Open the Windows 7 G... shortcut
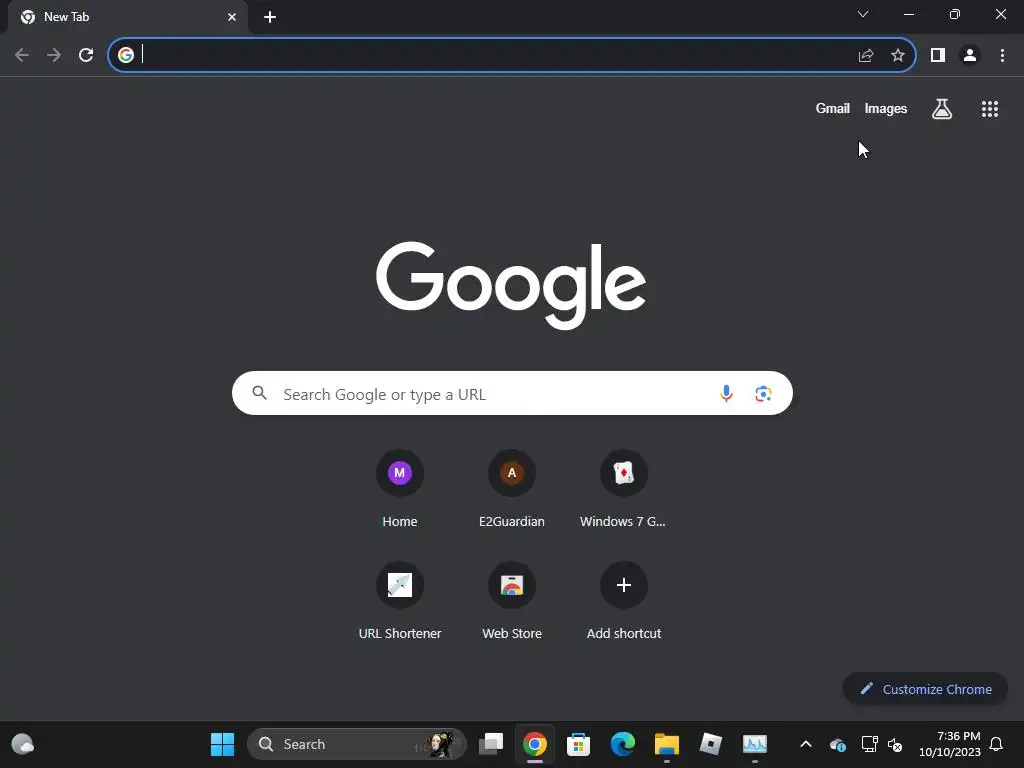The image size is (1024, 768). pyautogui.click(x=624, y=489)
